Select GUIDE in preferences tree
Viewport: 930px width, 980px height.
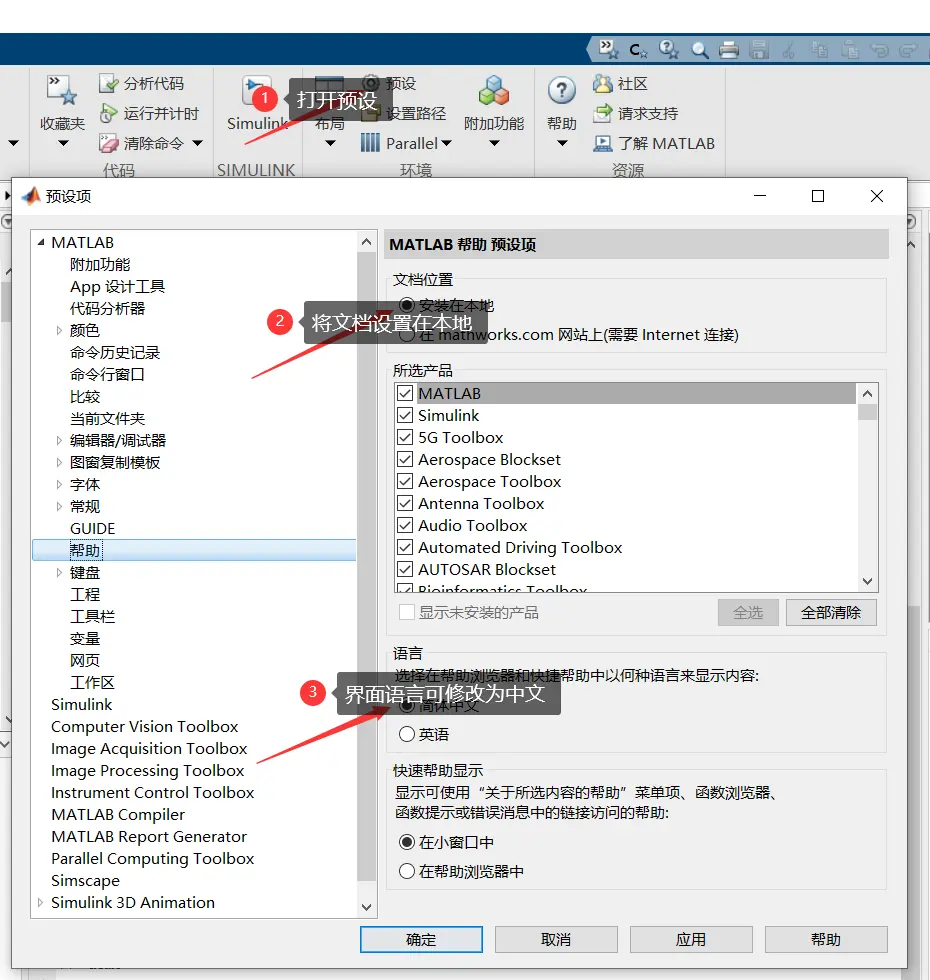click(x=92, y=528)
